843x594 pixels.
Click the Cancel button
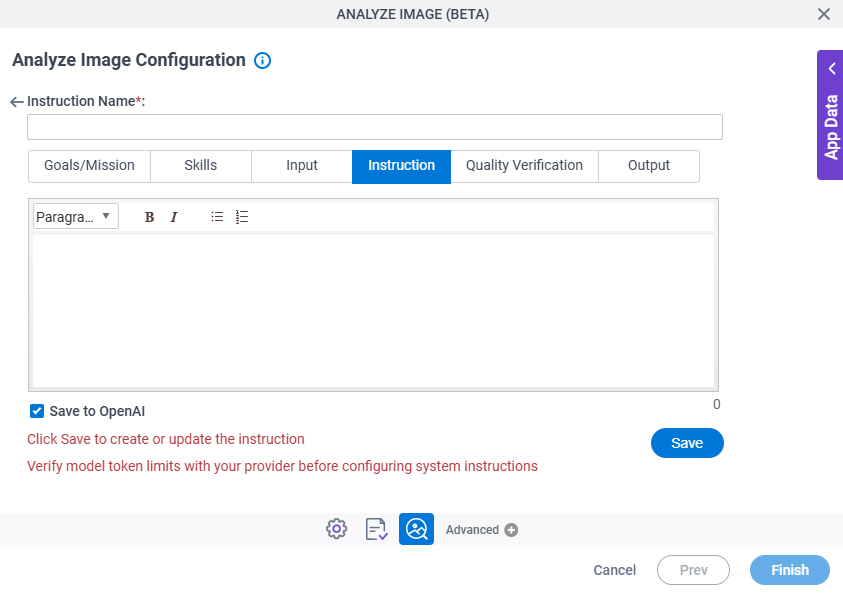pos(615,570)
